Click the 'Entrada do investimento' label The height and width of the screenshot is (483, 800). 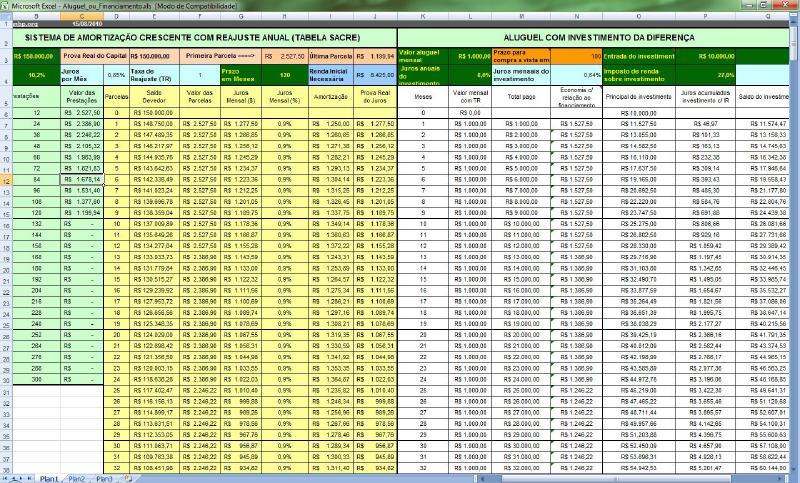coord(639,56)
